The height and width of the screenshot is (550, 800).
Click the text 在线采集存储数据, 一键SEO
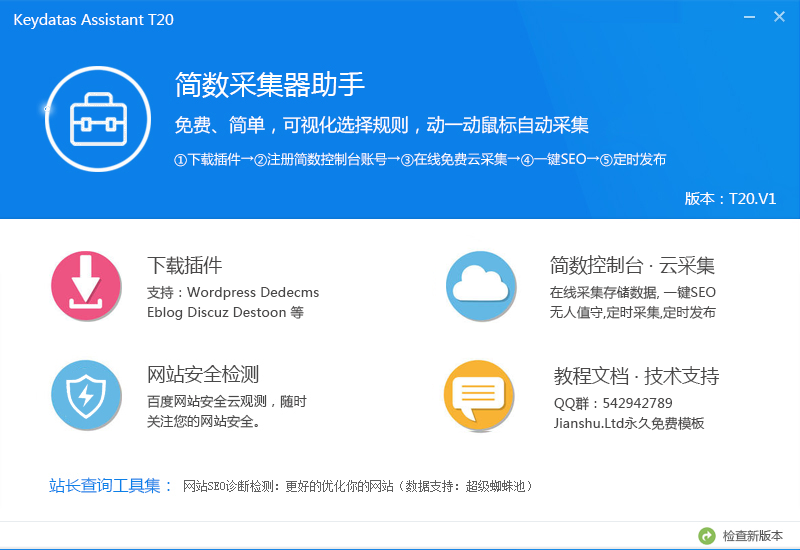(633, 292)
